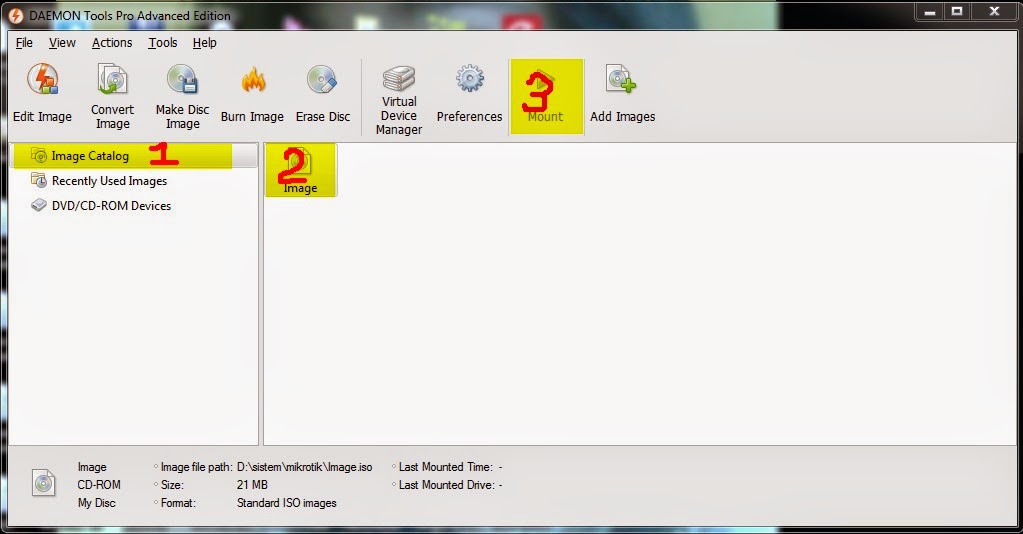The height and width of the screenshot is (534, 1023).
Task: Launch Convert Image tool
Action: pos(112,97)
